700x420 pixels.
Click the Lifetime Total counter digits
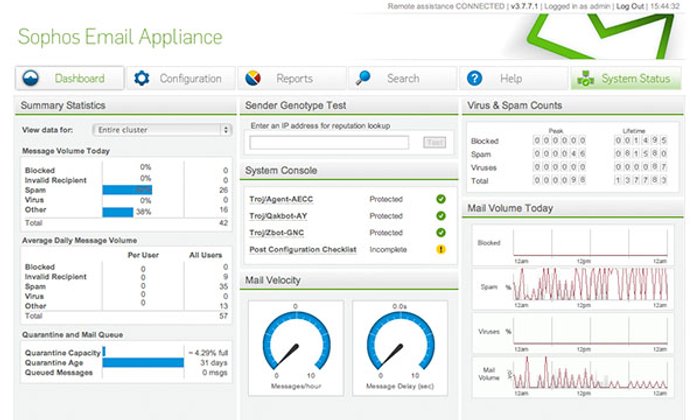tap(641, 180)
